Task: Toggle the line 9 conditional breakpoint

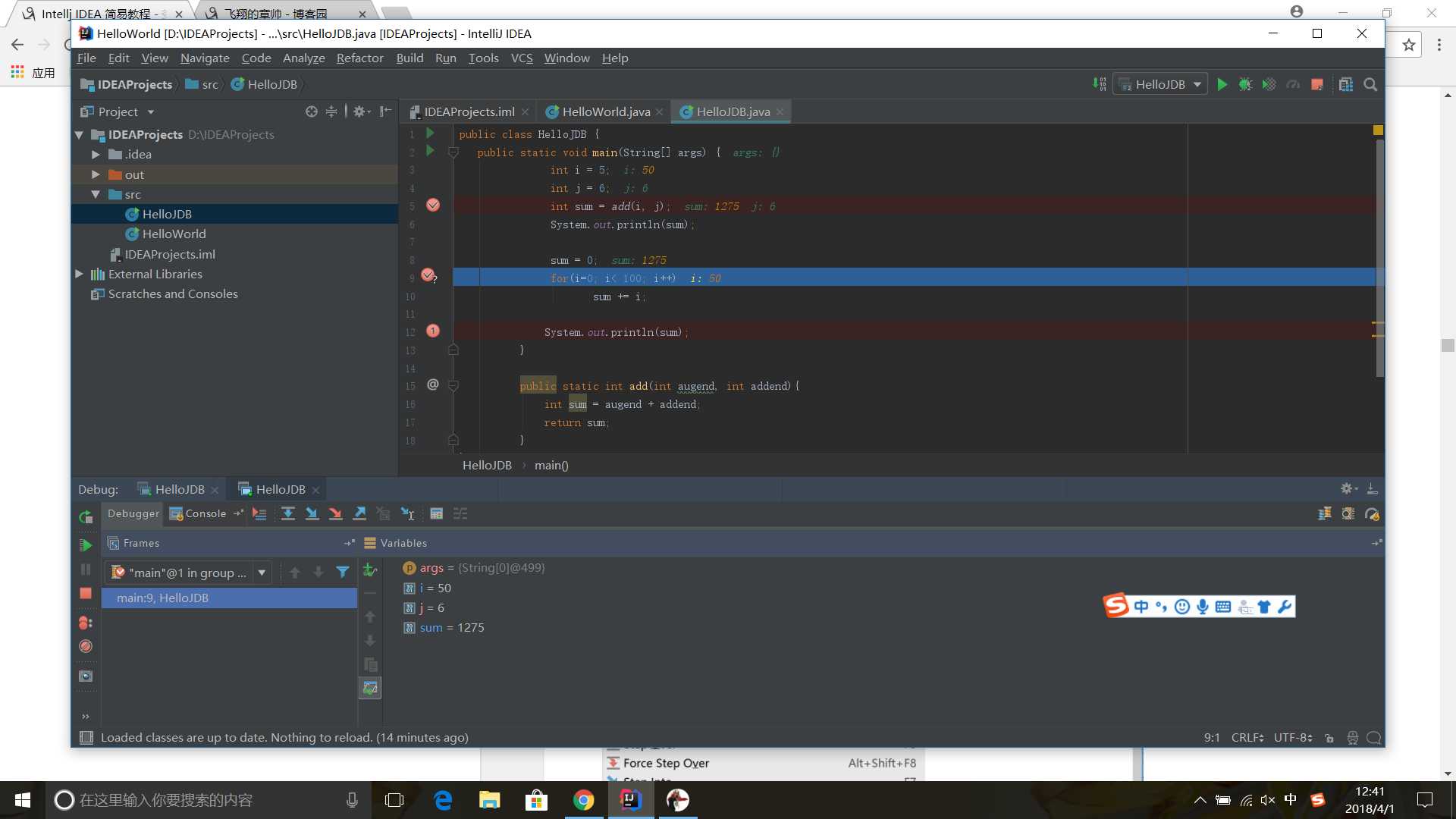Action: (x=429, y=275)
